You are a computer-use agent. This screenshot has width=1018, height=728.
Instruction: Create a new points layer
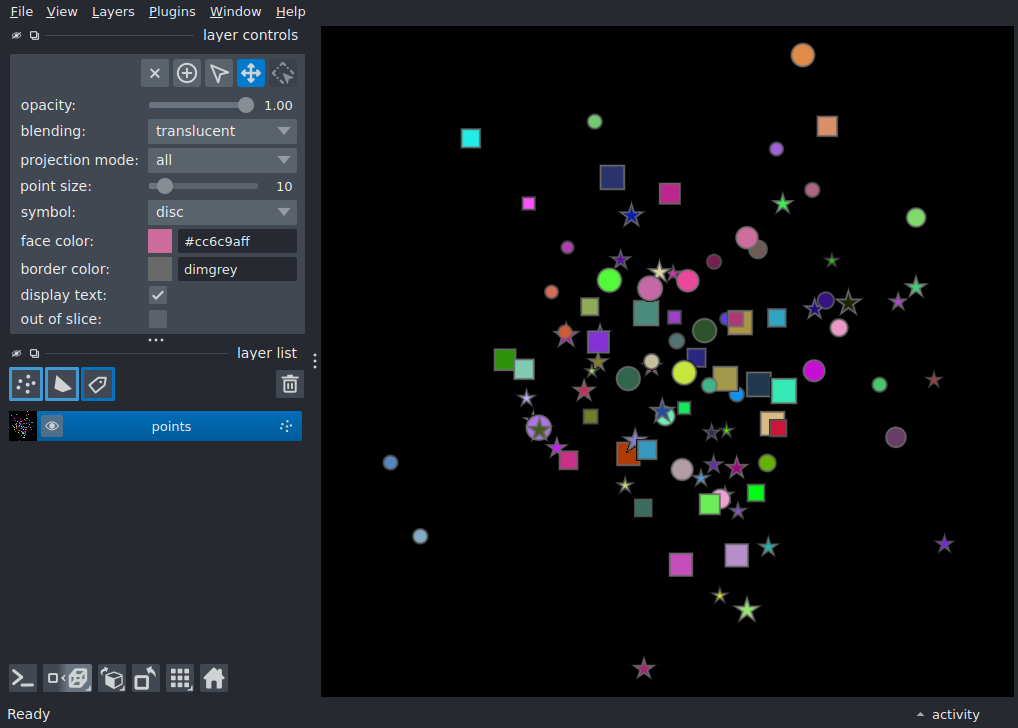[26, 384]
